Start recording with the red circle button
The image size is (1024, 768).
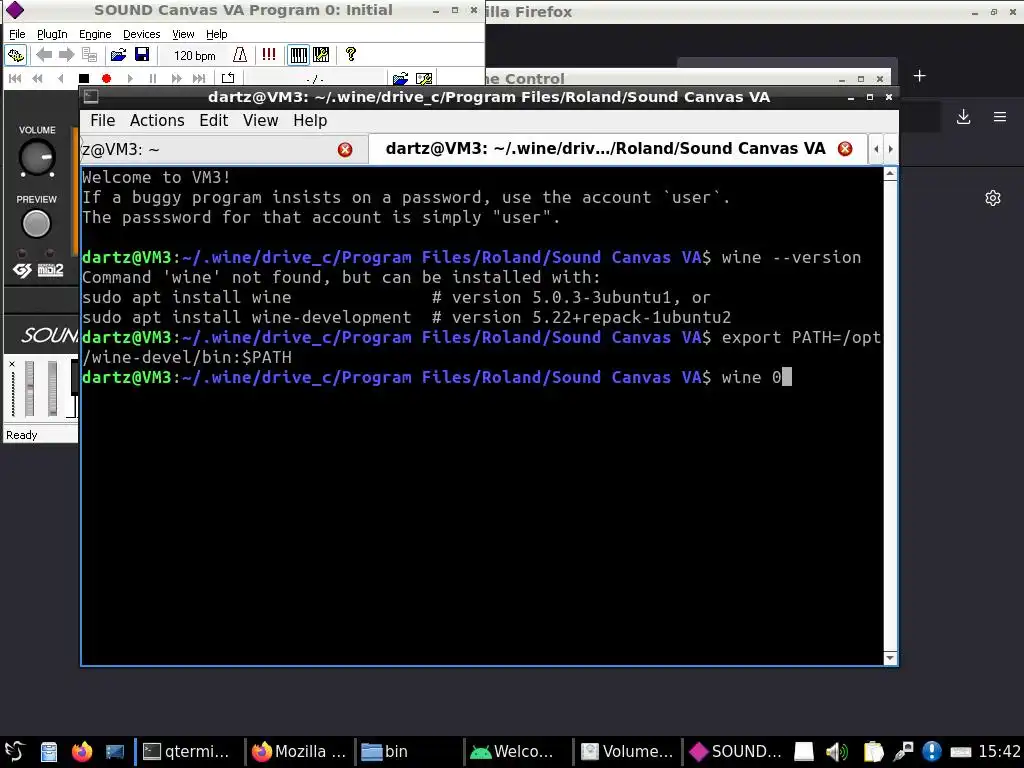click(106, 78)
